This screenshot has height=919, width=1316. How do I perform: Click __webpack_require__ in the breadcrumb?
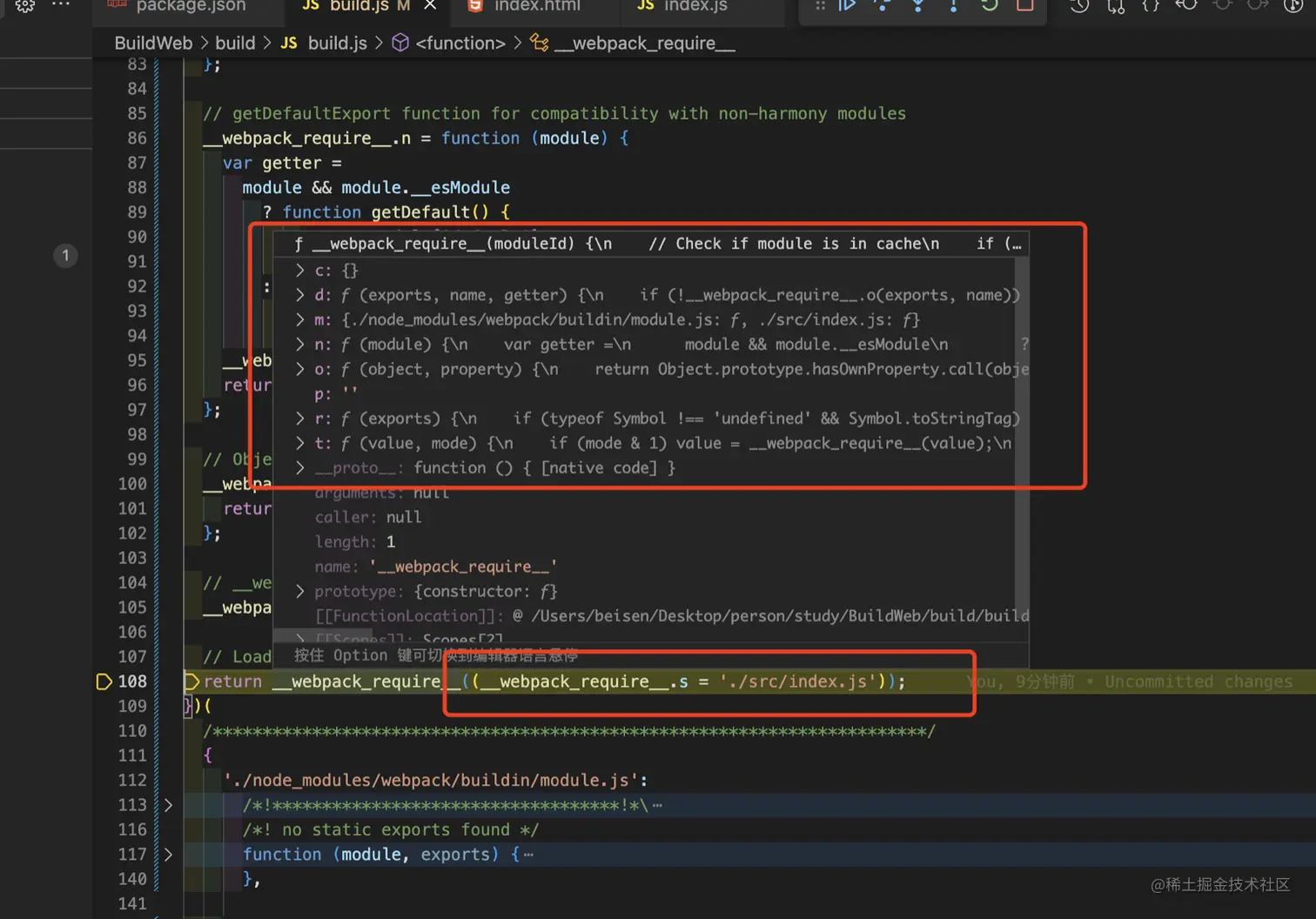click(x=645, y=43)
